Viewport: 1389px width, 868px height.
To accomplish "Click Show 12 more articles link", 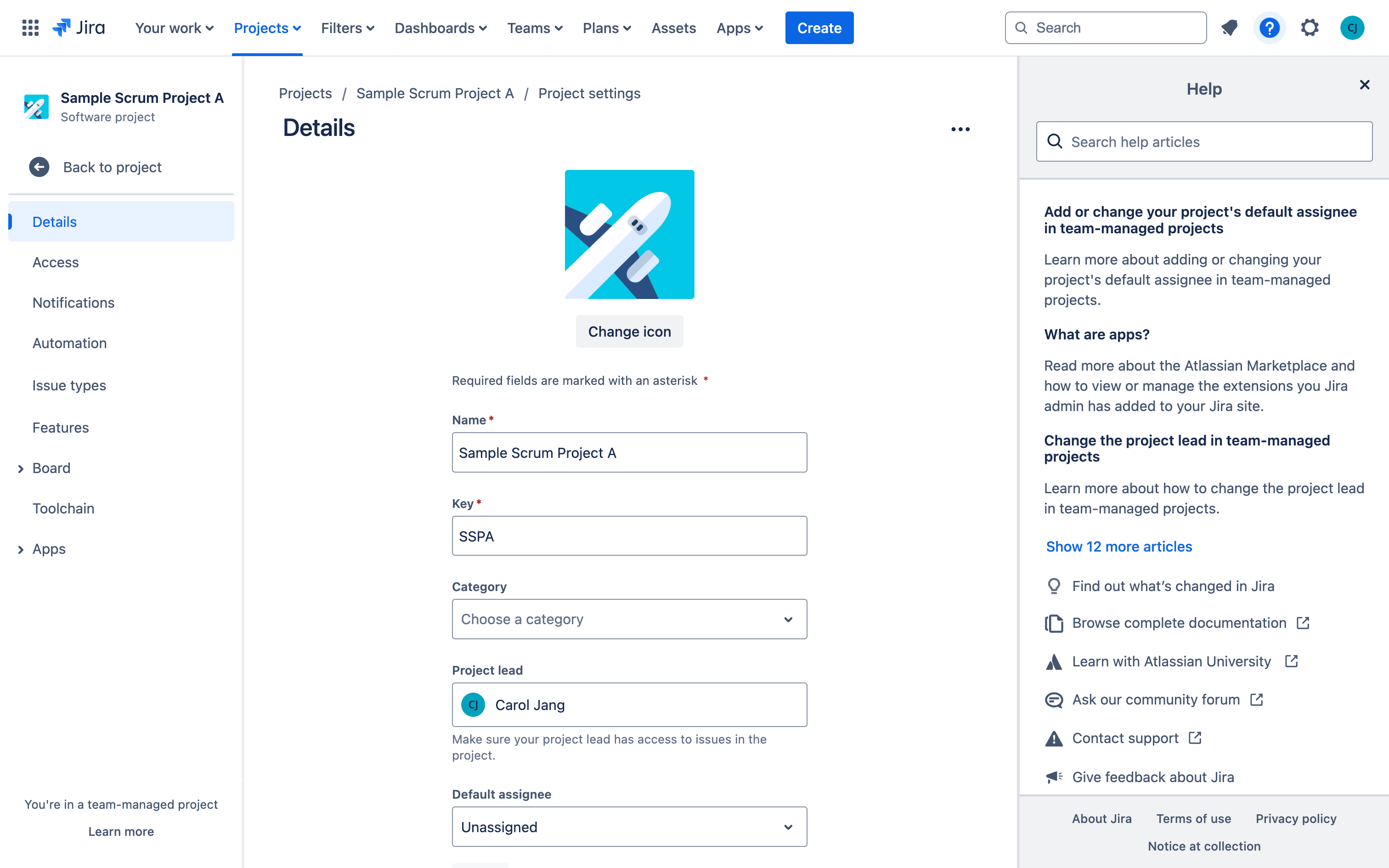I will tap(1119, 546).
